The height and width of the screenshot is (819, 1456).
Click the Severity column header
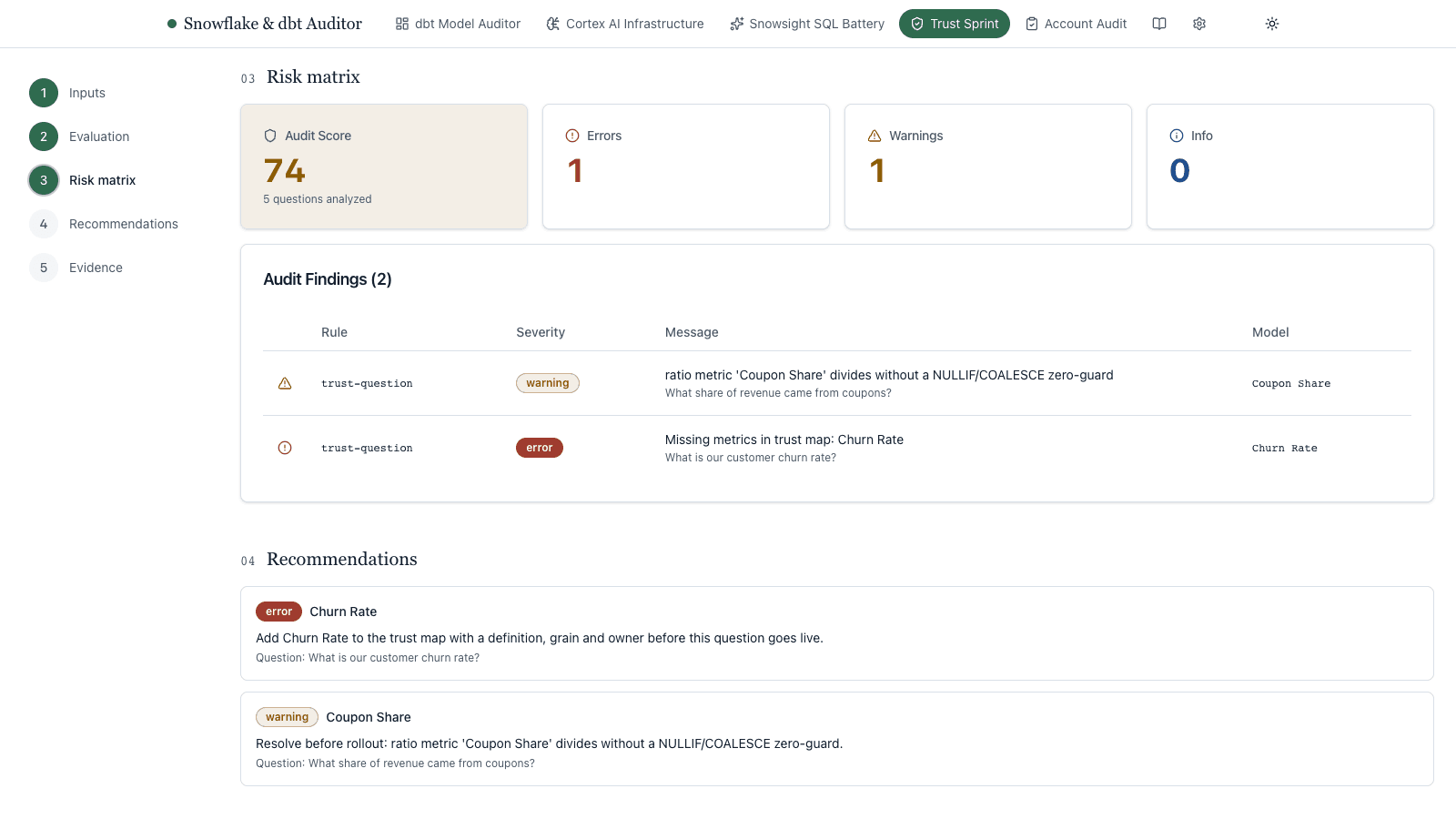541,332
